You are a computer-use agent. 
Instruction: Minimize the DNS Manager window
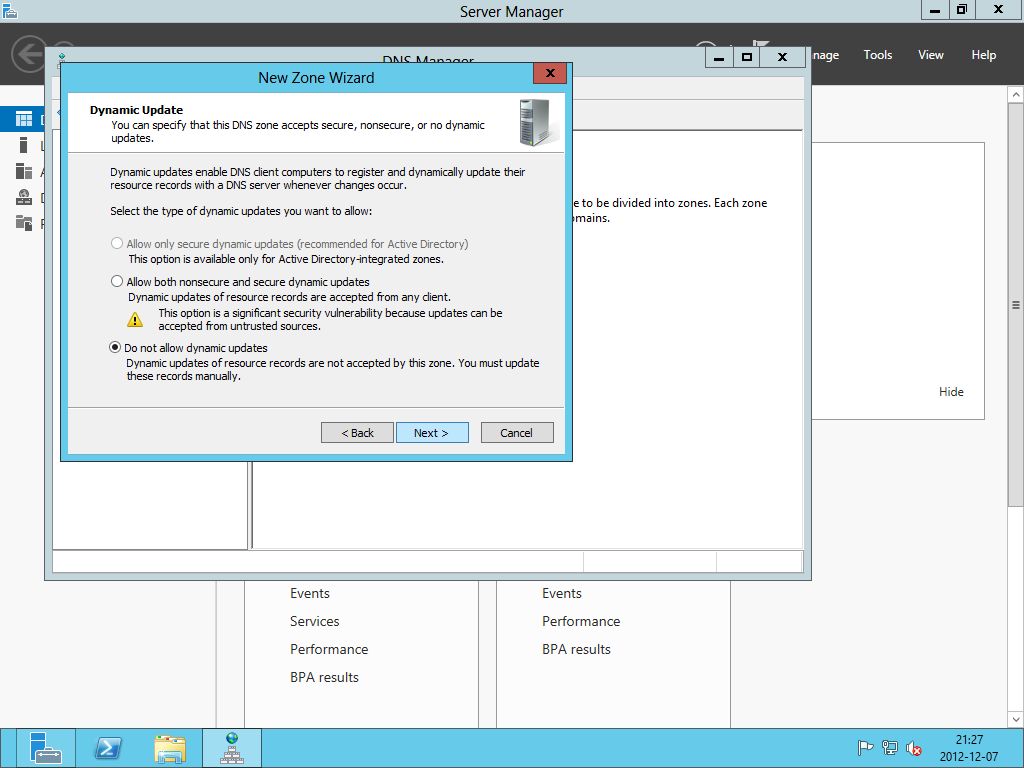click(719, 57)
